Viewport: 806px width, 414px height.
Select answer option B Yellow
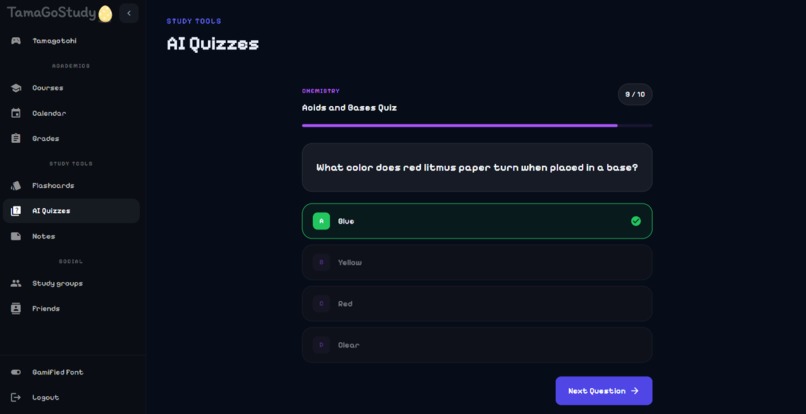point(477,262)
